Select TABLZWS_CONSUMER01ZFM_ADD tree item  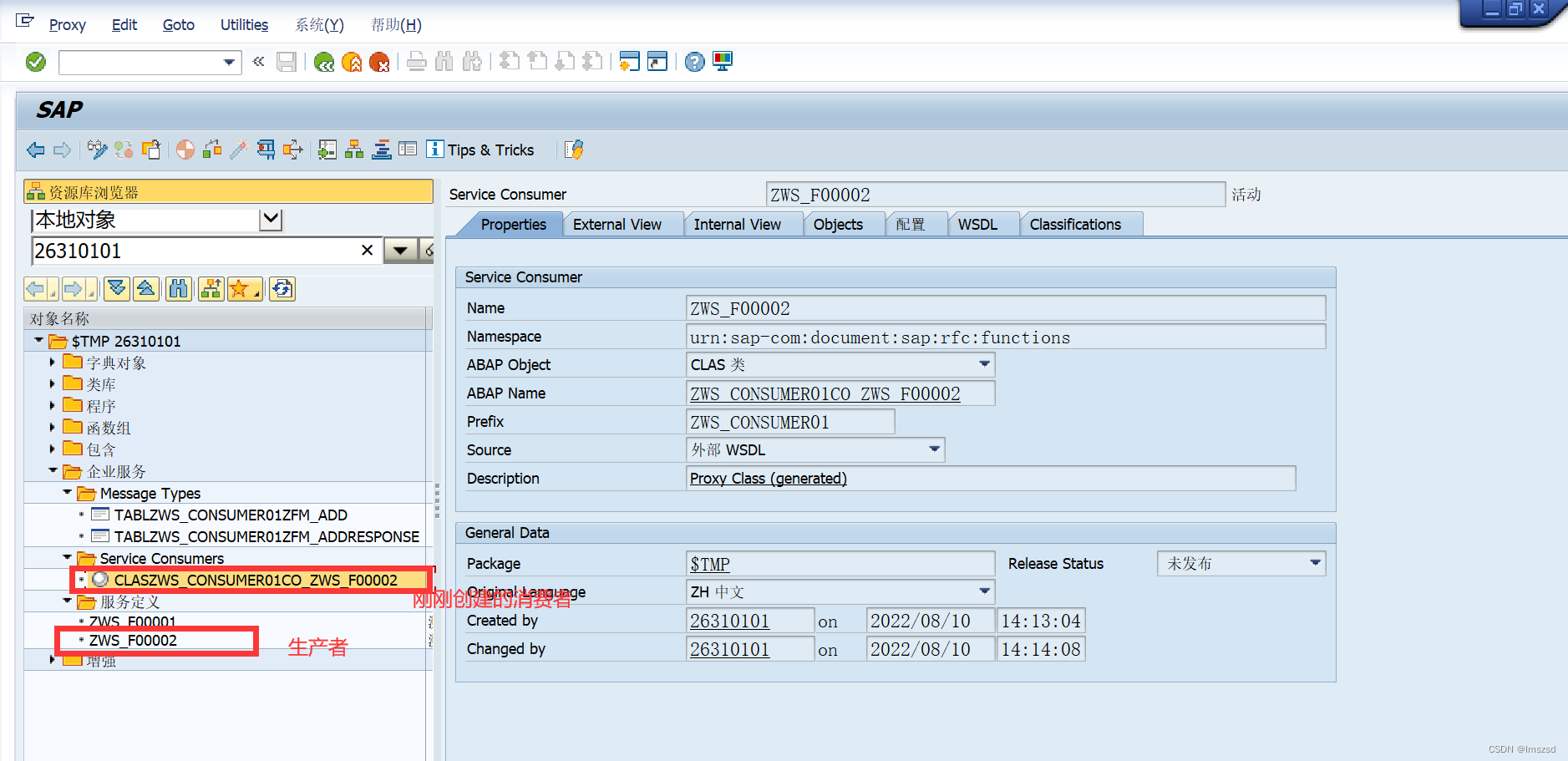[x=231, y=515]
